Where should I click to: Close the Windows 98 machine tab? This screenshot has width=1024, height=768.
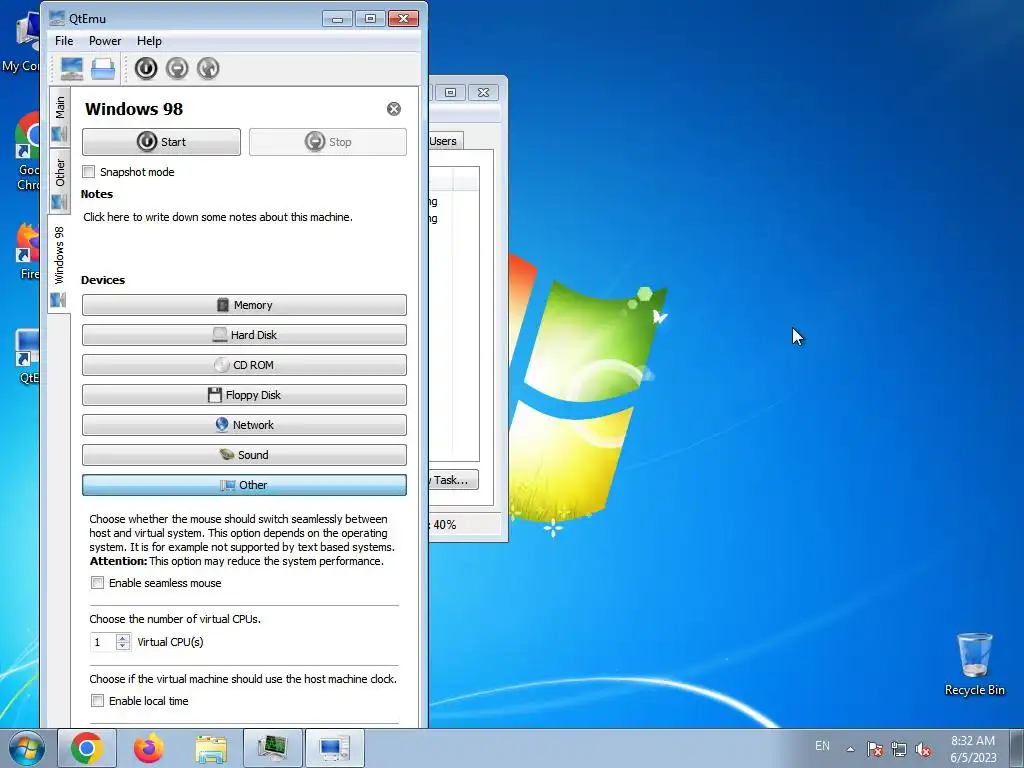pos(394,109)
